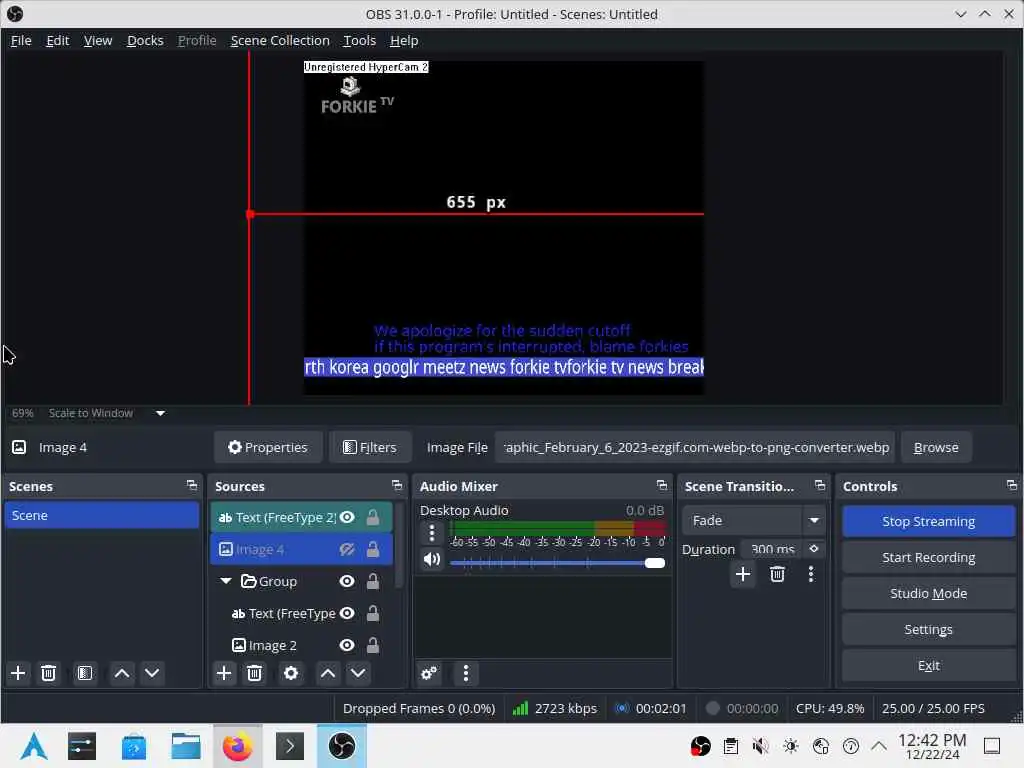Click the Exit button
The image size is (1024, 768).
coord(928,665)
